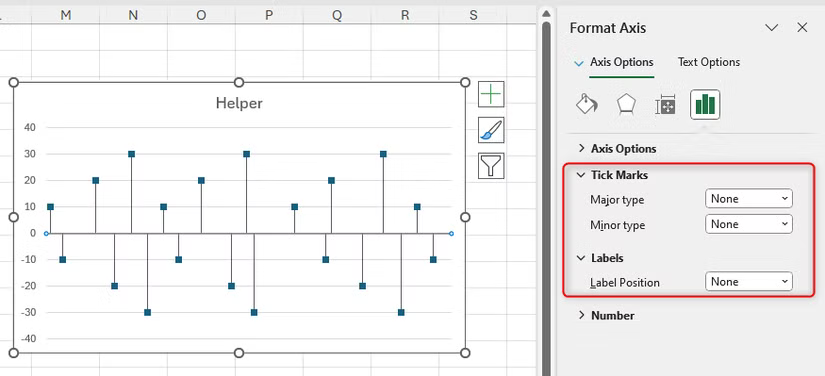Click the Label Position label
The height and width of the screenshot is (376, 825).
[x=625, y=283]
